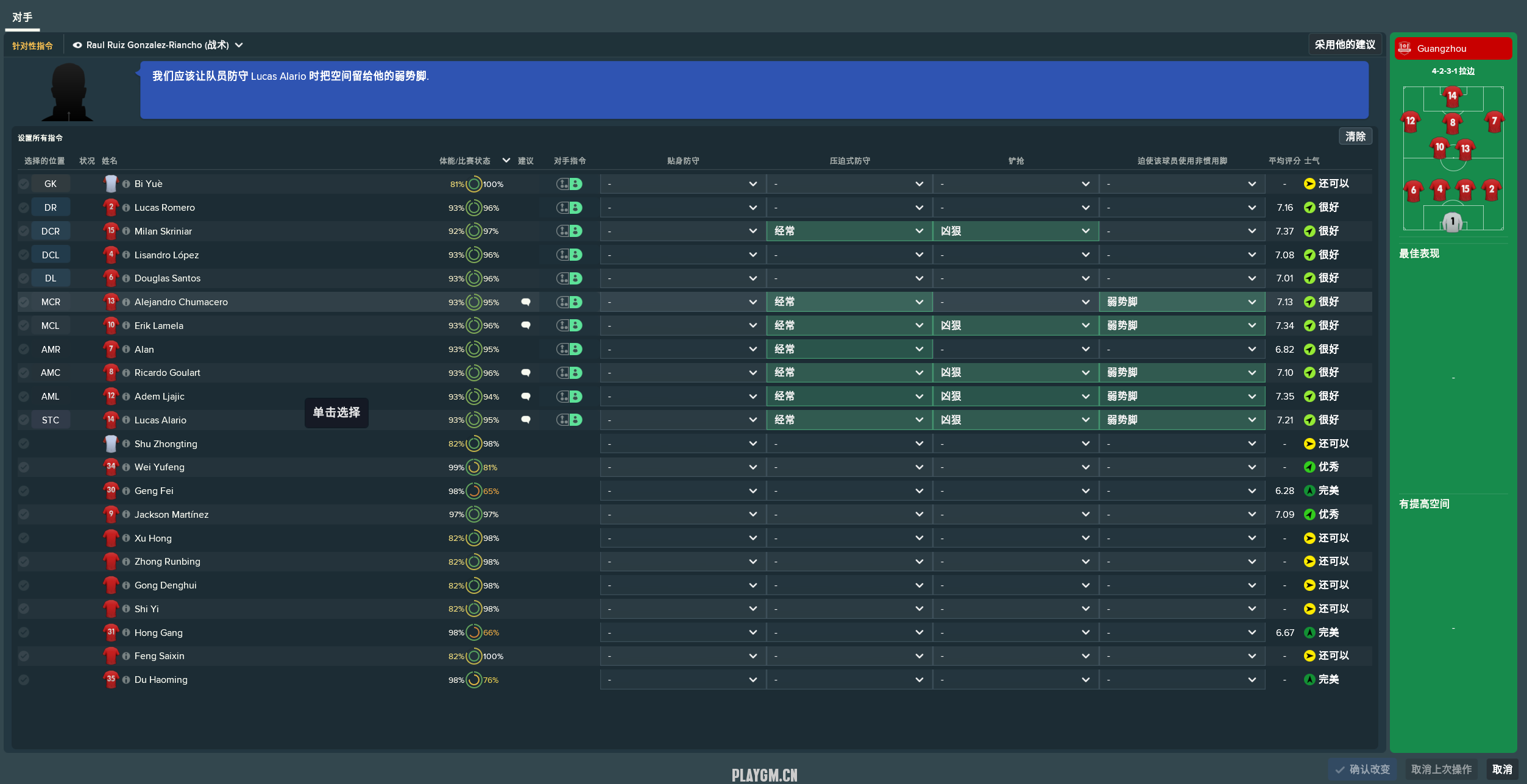Select the DCR position box
This screenshot has height=784, width=1527.
click(x=51, y=231)
